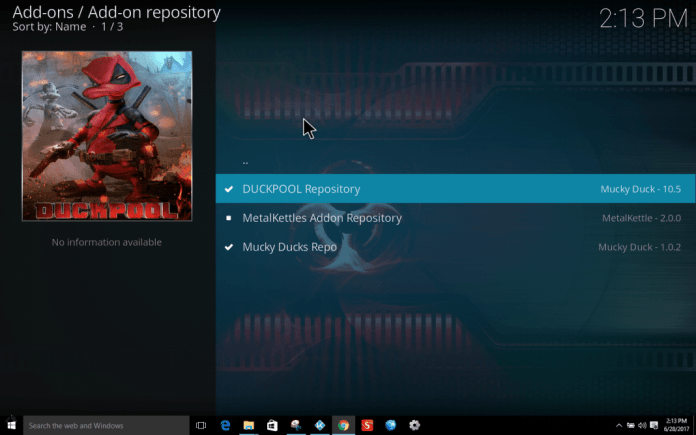The width and height of the screenshot is (696, 435).
Task: Click the Kodi 2:13 PM clock
Action: click(643, 19)
